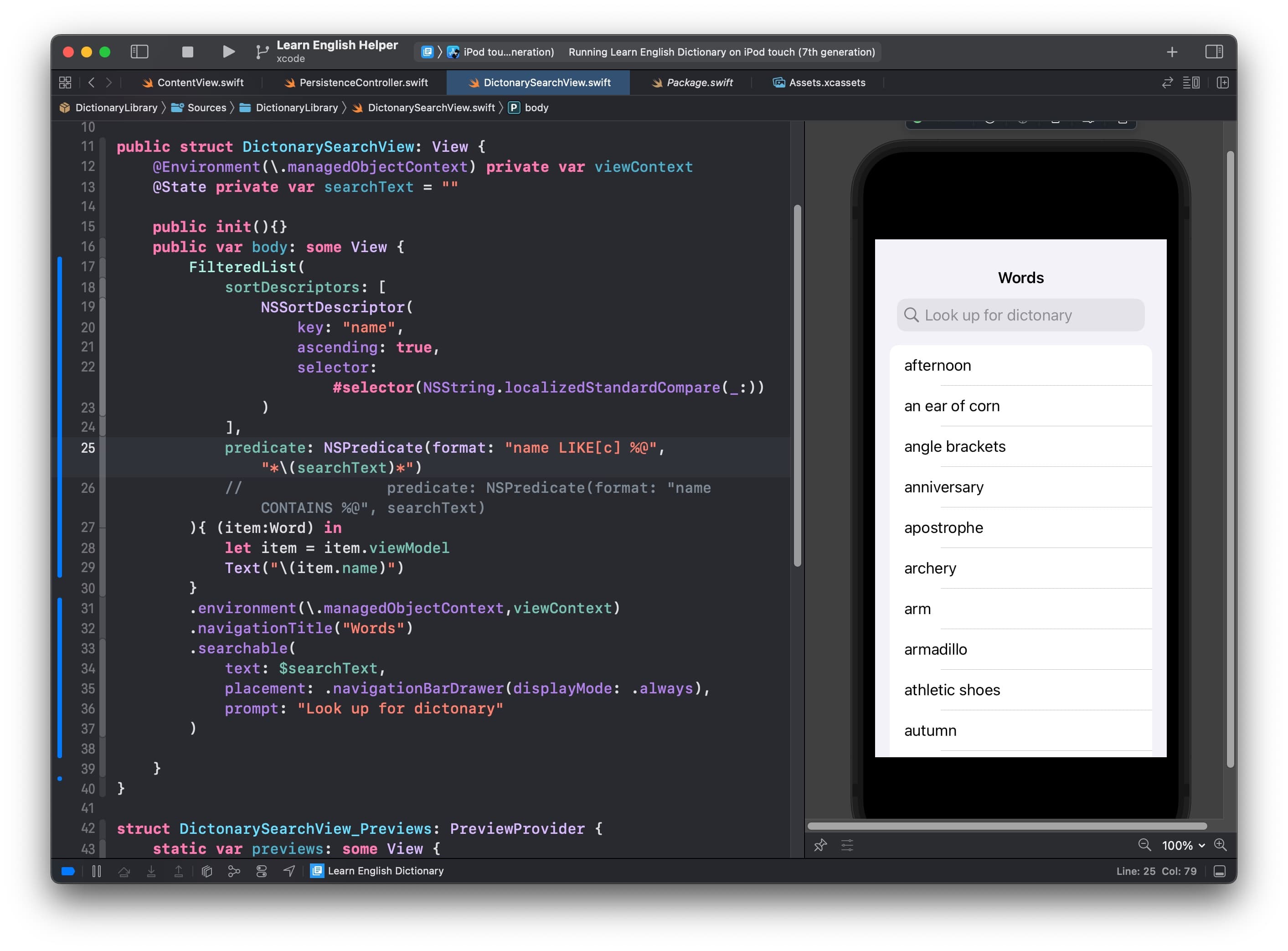Click the location simulation icon in debug bar
This screenshot has width=1288, height=951.
point(289,871)
